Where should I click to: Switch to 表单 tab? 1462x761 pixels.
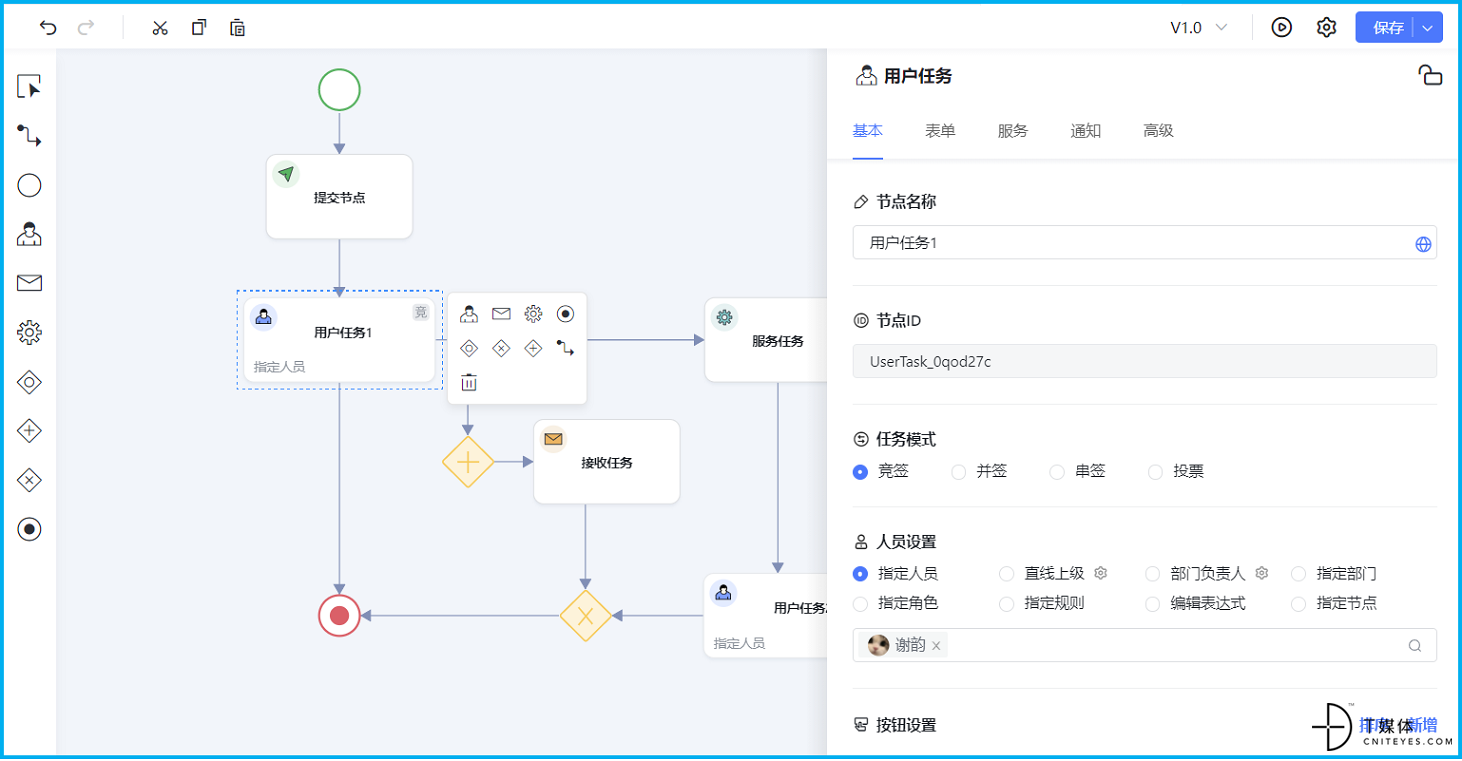click(940, 130)
